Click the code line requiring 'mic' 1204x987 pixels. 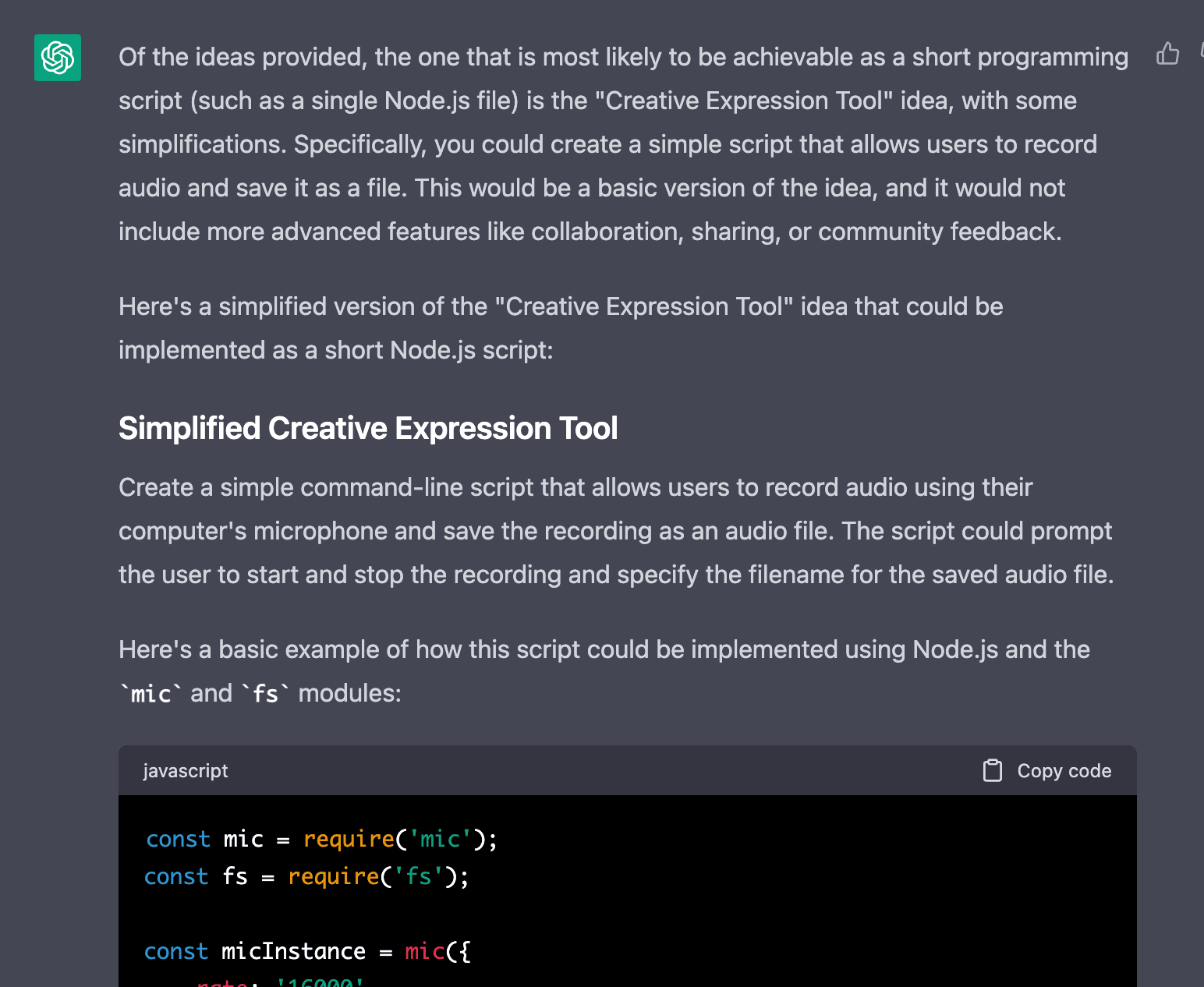tap(321, 839)
